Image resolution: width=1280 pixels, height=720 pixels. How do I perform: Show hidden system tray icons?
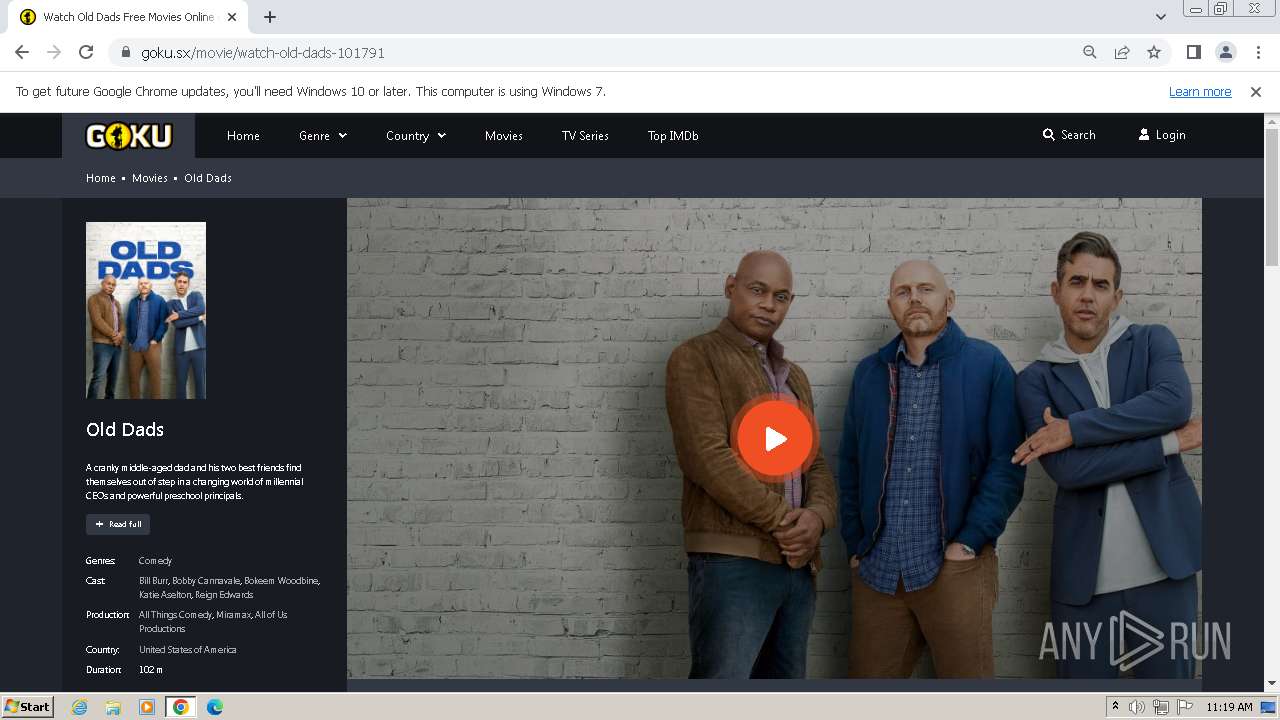click(1115, 707)
